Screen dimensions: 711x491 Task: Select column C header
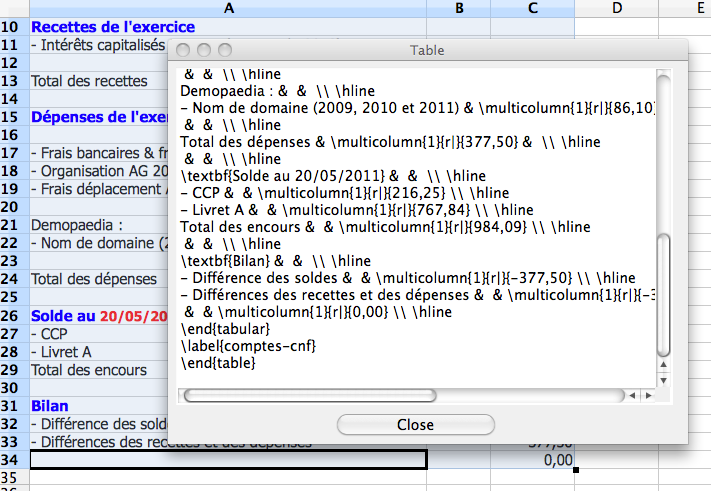tap(533, 8)
